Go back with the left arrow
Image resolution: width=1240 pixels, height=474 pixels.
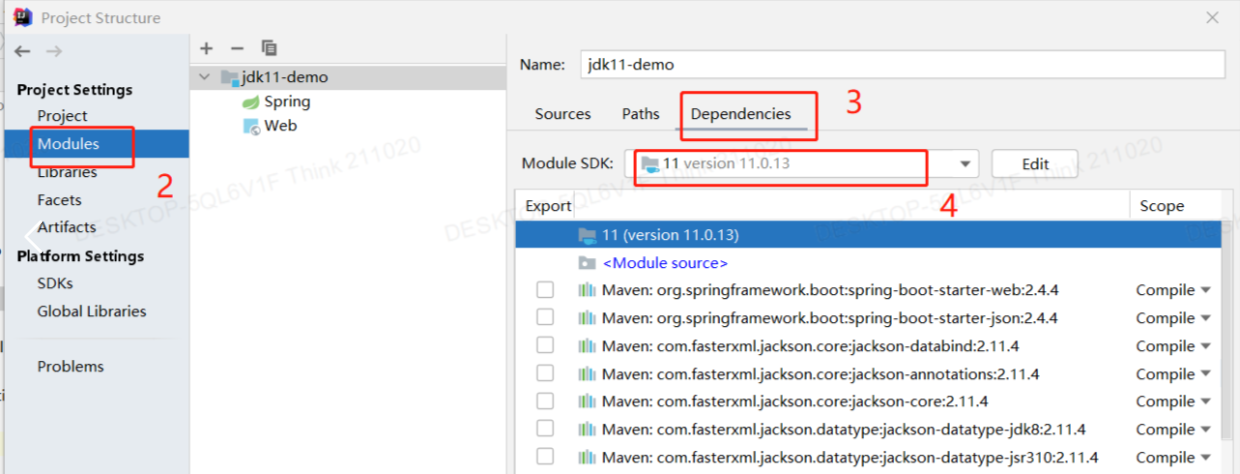pyautogui.click(x=22, y=51)
